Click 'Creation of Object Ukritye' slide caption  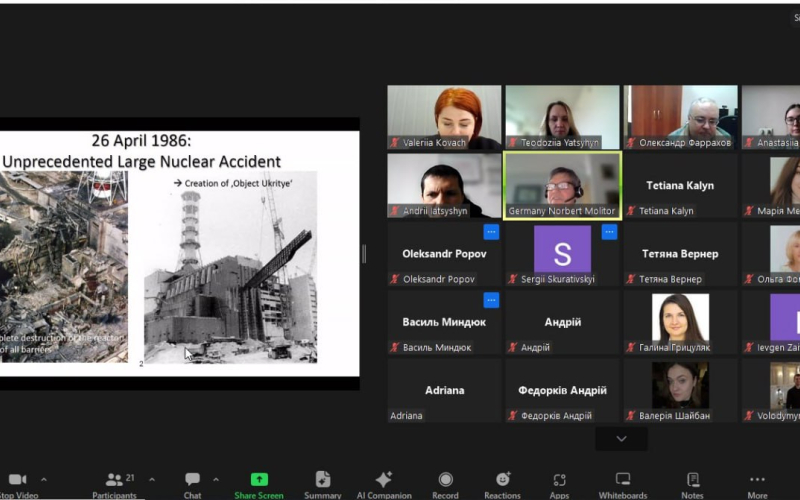tap(233, 183)
